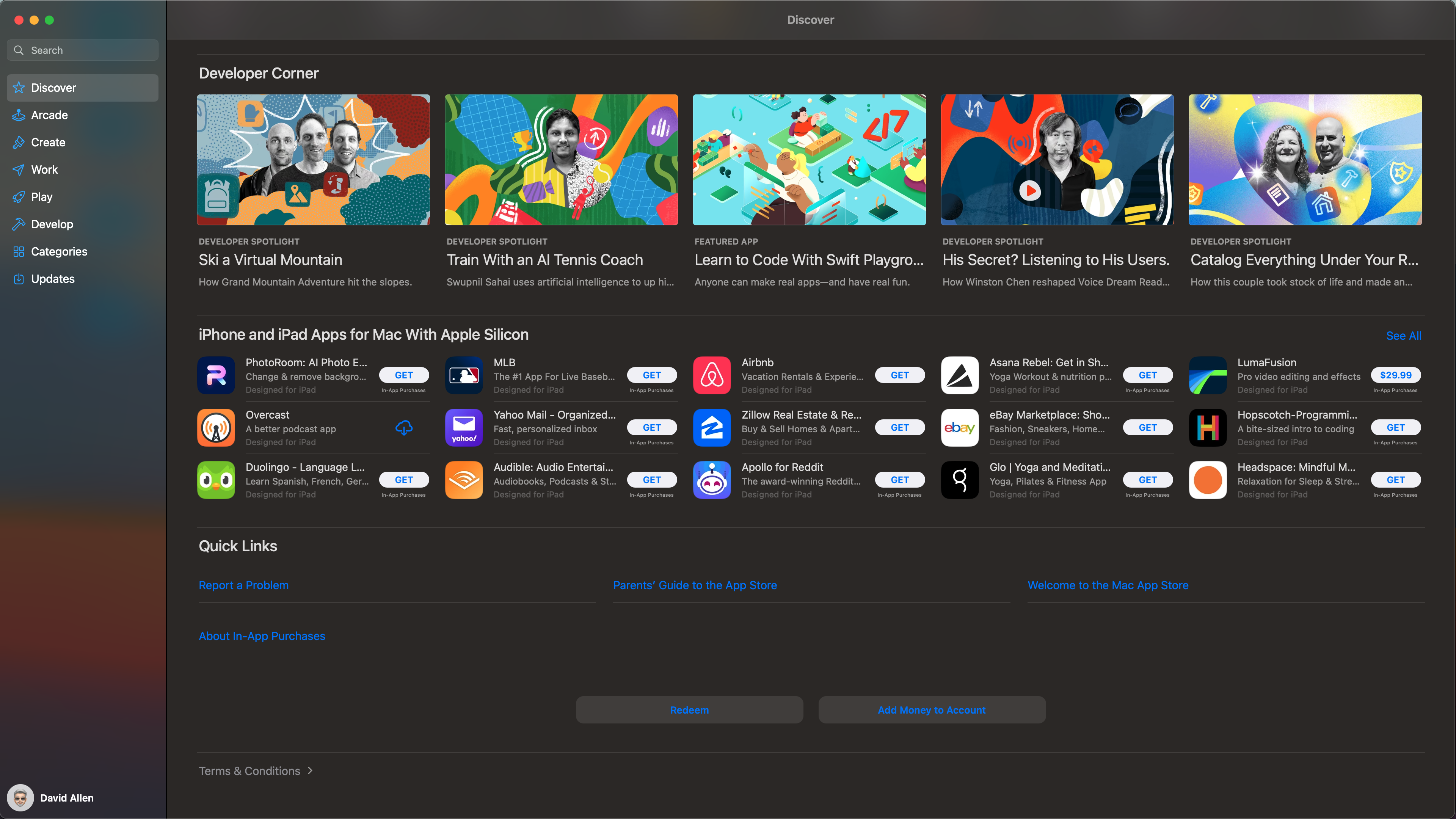Viewport: 1456px width, 819px height.
Task: Open the Report a Problem link
Action: (x=243, y=585)
